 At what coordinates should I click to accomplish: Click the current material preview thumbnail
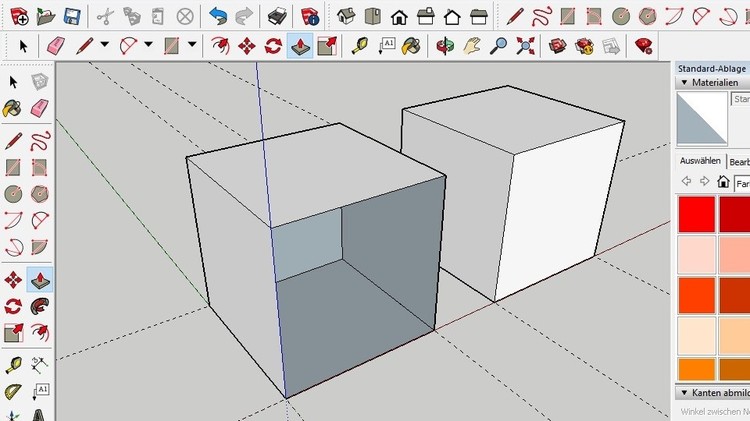pos(702,118)
